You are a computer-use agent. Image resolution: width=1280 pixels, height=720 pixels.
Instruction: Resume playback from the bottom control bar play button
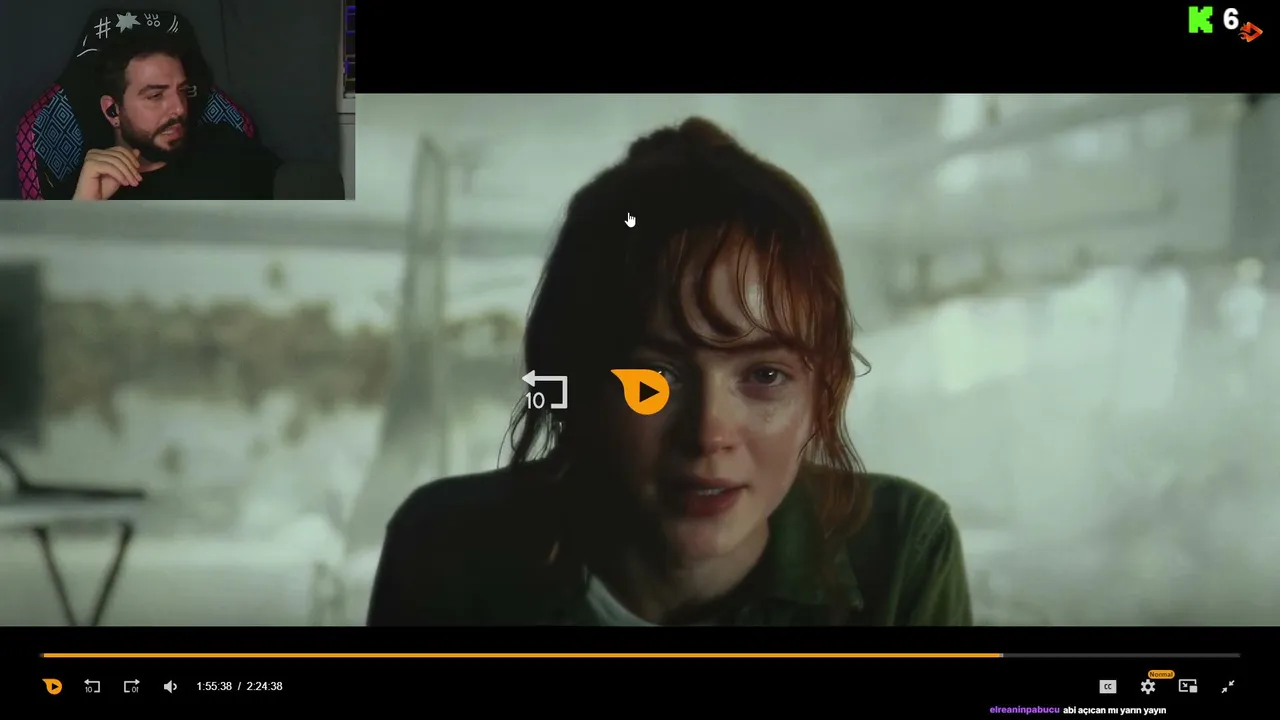coord(52,686)
